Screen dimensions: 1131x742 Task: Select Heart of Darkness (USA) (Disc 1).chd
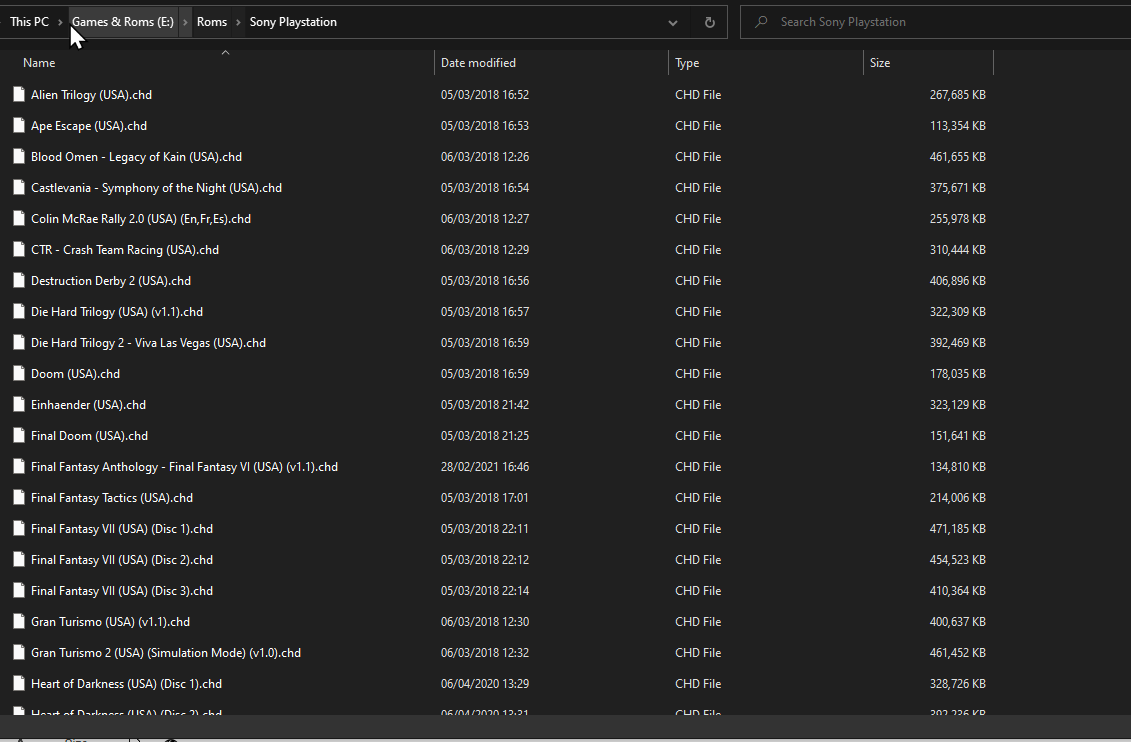[x=126, y=684]
